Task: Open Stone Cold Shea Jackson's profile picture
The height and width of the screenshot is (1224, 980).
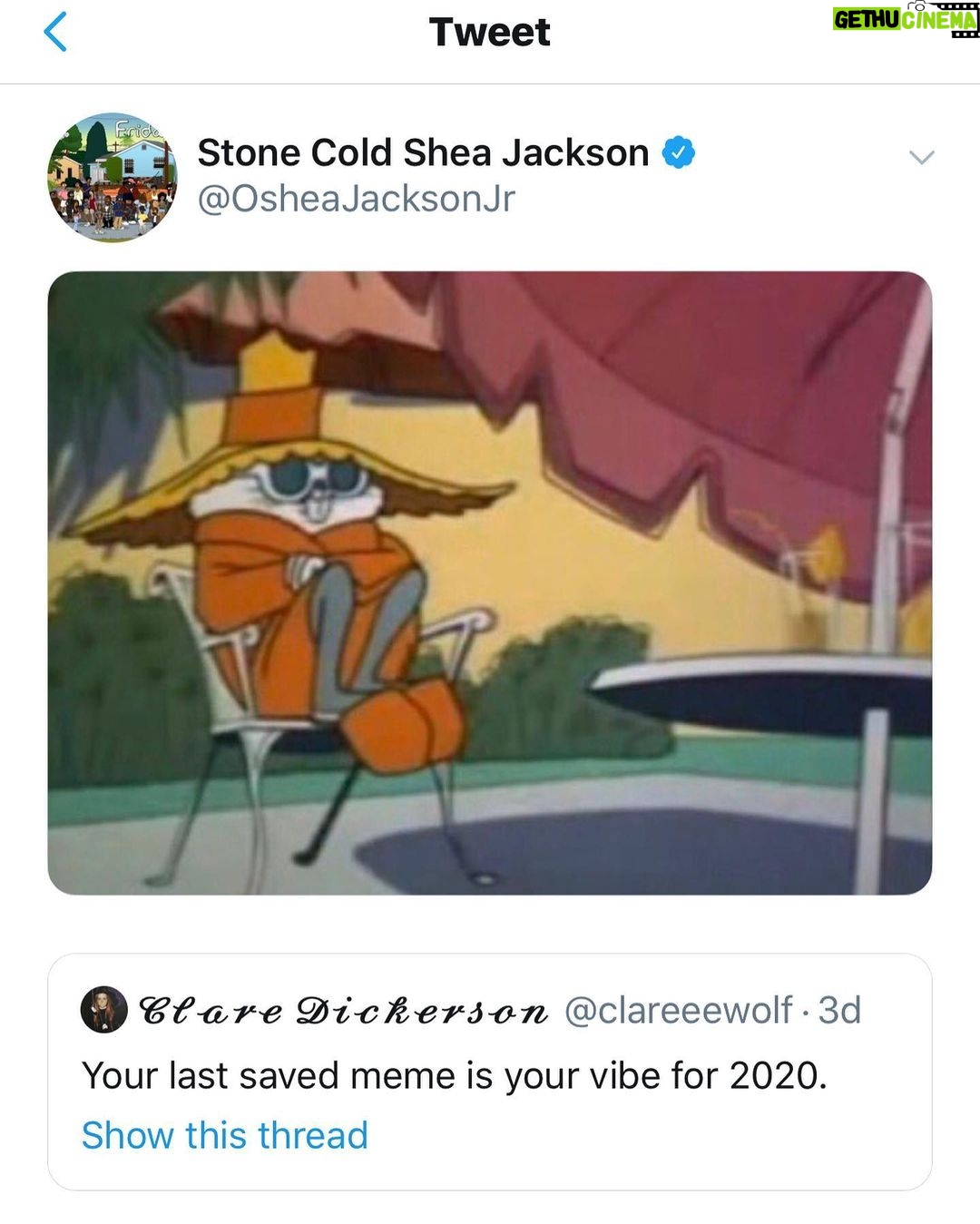Action: [x=113, y=177]
